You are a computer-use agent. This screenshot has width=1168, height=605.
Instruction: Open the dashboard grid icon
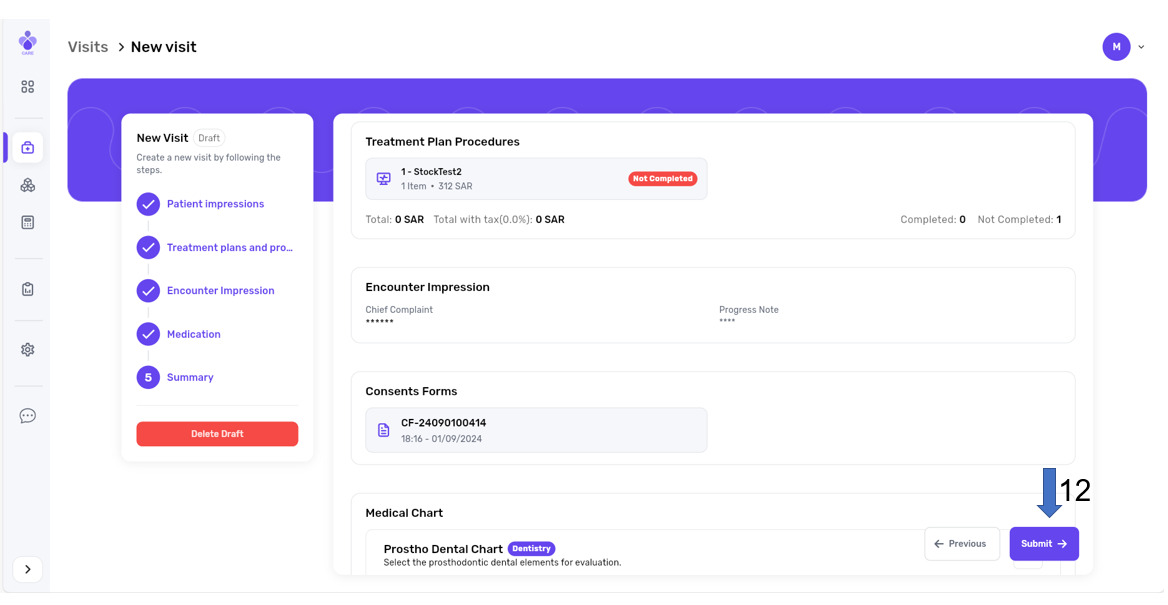click(x=28, y=87)
